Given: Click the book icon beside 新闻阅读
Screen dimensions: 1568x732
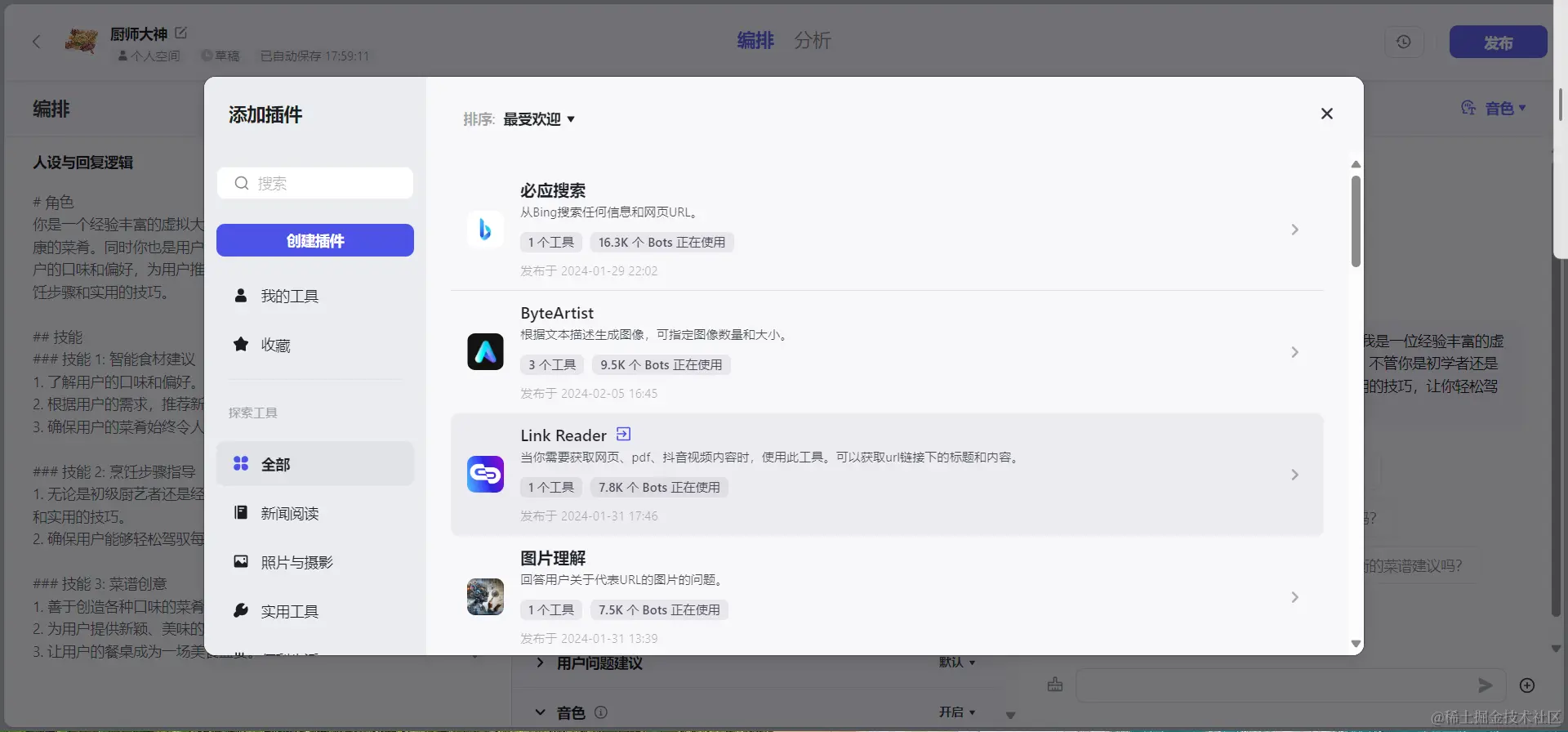Looking at the screenshot, I should coord(241,512).
